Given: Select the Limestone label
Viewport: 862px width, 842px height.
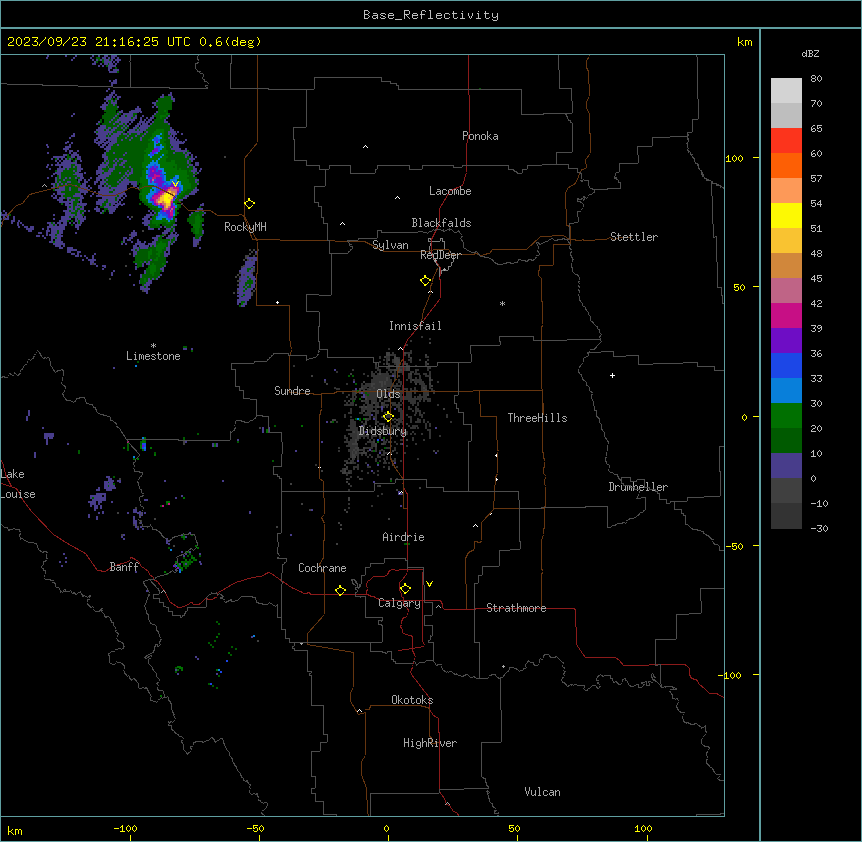Looking at the screenshot, I should coord(153,356).
